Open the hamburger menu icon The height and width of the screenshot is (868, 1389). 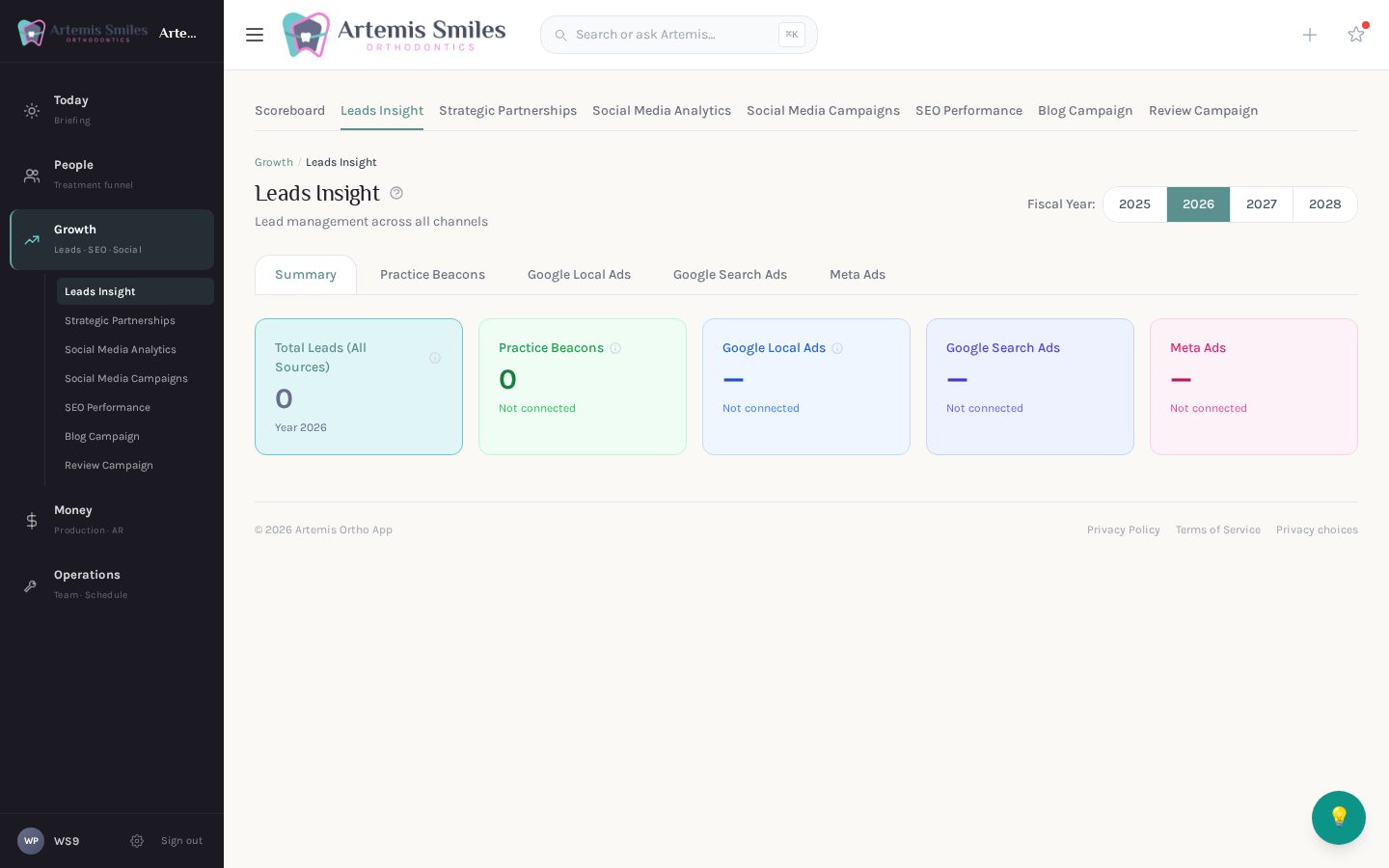pyautogui.click(x=255, y=35)
